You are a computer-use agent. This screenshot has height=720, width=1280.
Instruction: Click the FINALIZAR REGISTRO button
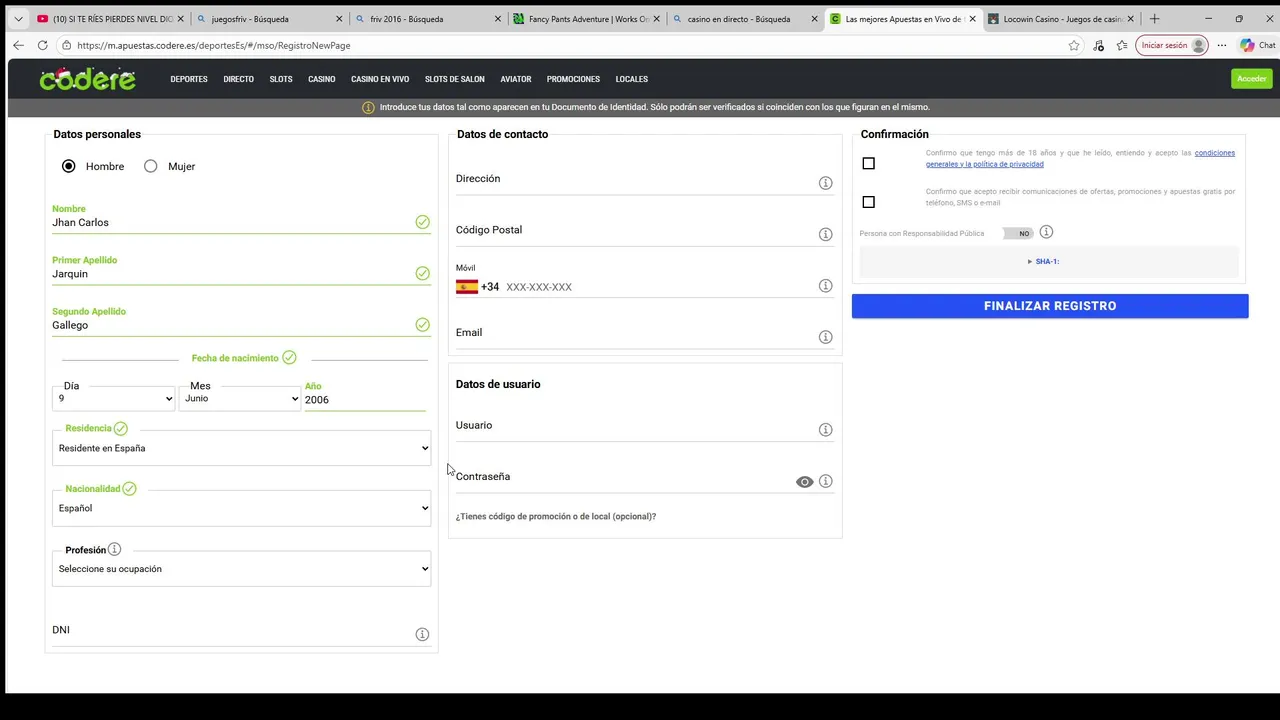1050,306
